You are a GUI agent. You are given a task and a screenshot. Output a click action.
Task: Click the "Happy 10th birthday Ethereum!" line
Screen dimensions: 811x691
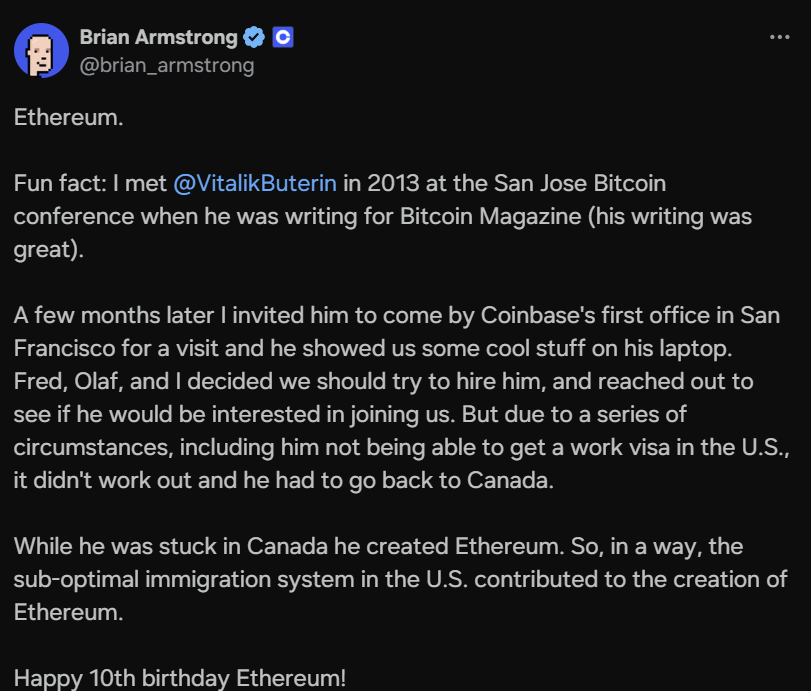[x=180, y=677]
